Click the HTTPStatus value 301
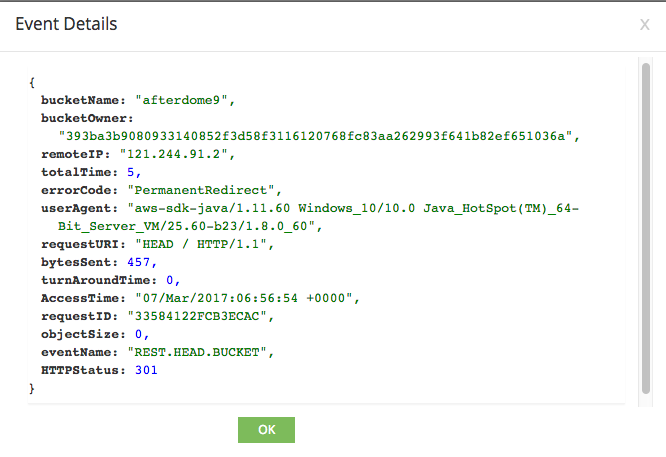This screenshot has height=457, width=666. tap(144, 370)
